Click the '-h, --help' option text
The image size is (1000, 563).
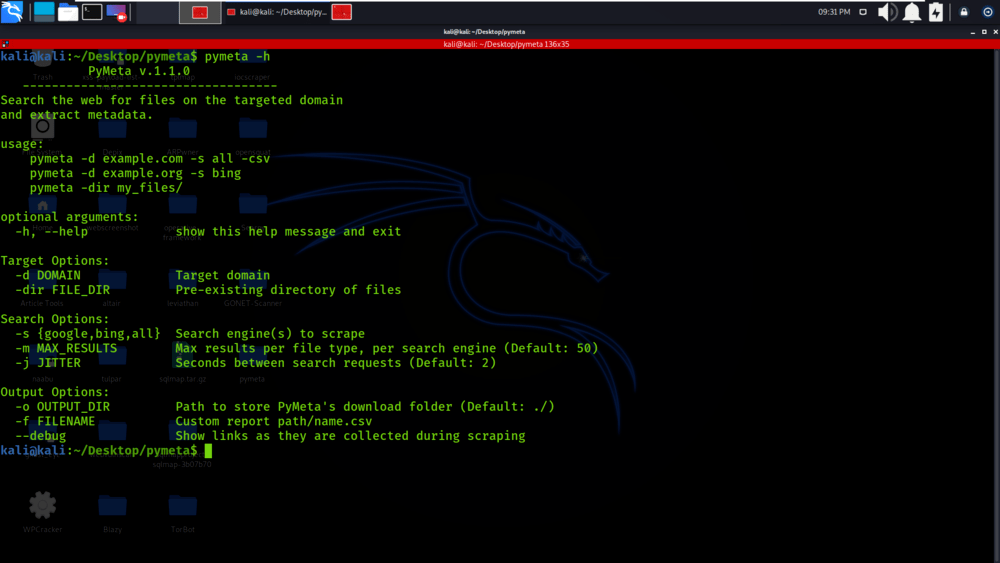coord(52,231)
